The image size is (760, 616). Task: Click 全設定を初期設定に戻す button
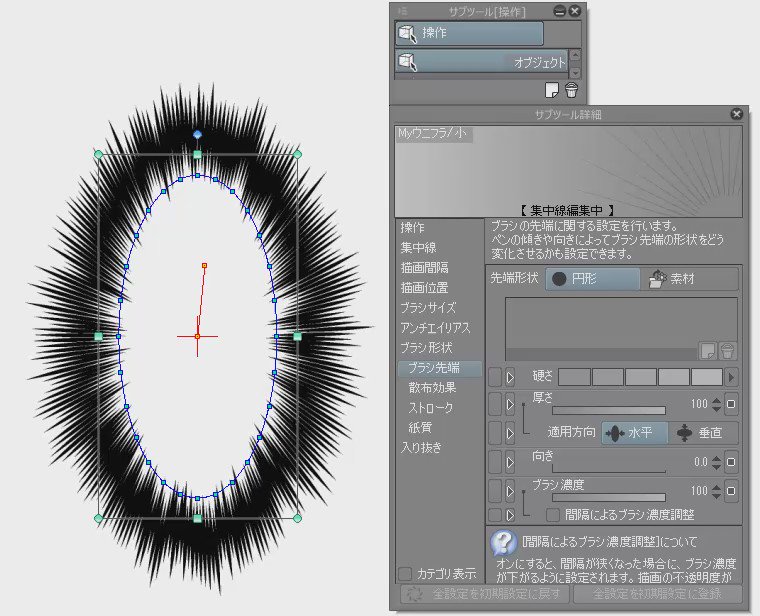pos(486,594)
